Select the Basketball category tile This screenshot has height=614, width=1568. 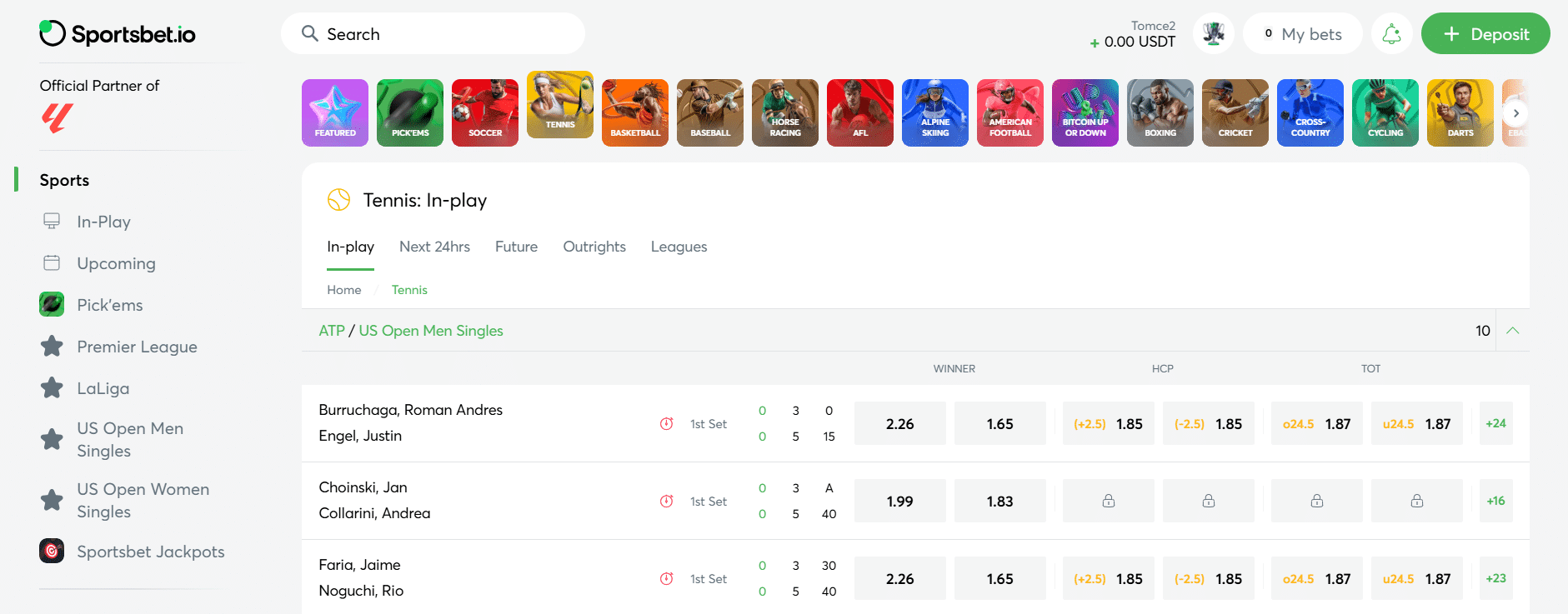click(x=634, y=112)
